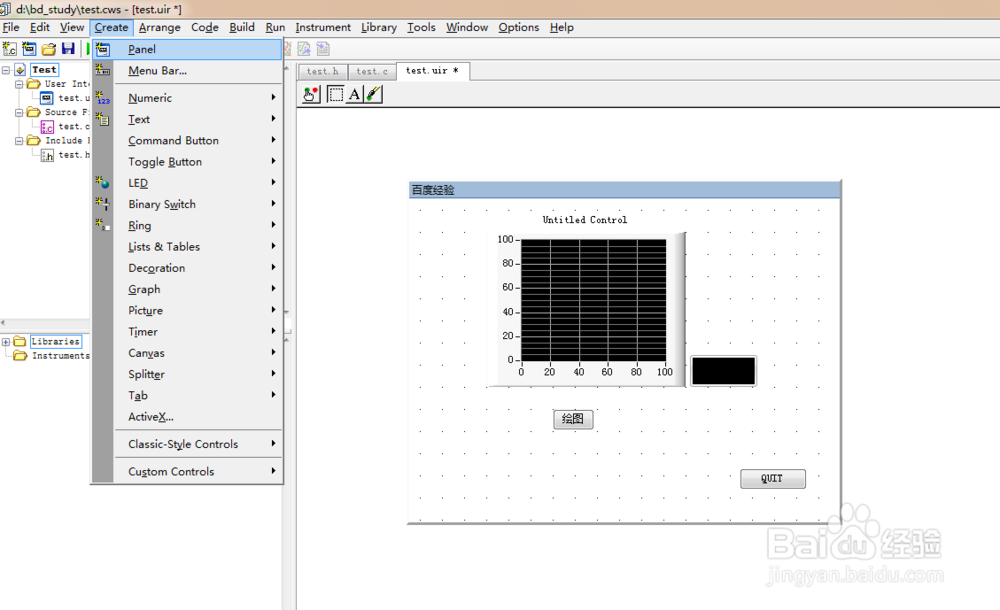Image resolution: width=1000 pixels, height=610 pixels.
Task: Click the LED icon in Create menu
Action: (103, 182)
